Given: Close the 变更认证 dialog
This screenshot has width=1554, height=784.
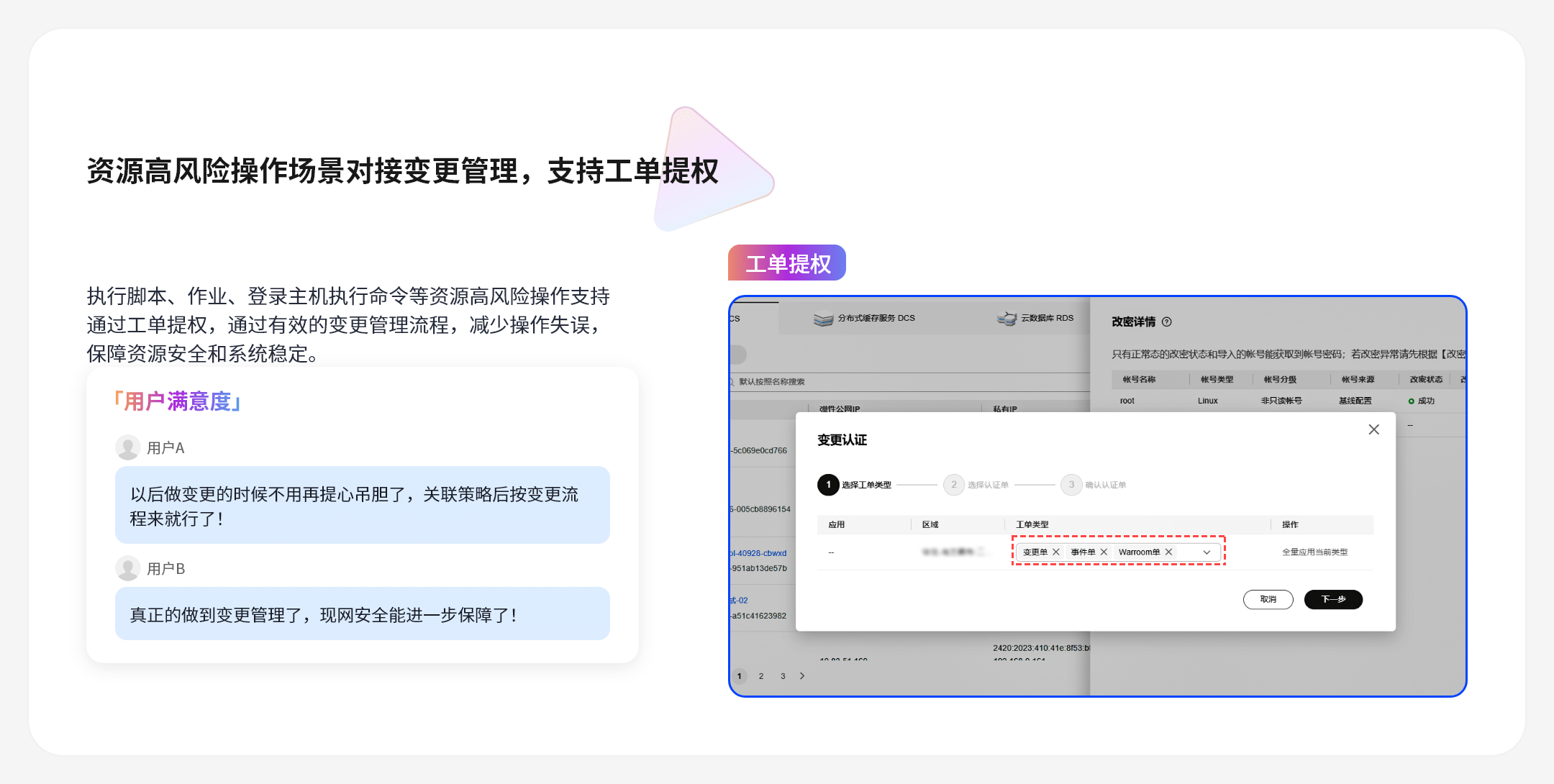Looking at the screenshot, I should [1373, 429].
